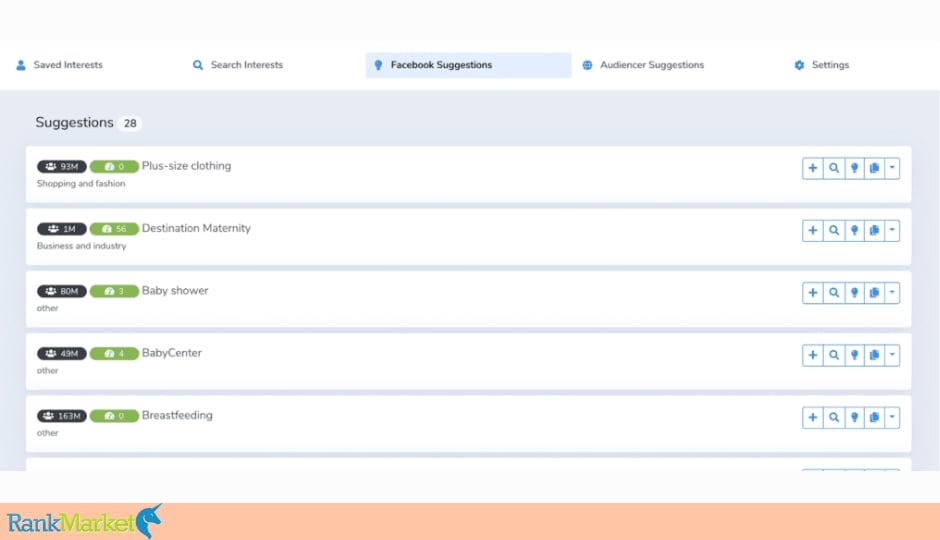Search Baby shower with magnifier icon

[833, 293]
